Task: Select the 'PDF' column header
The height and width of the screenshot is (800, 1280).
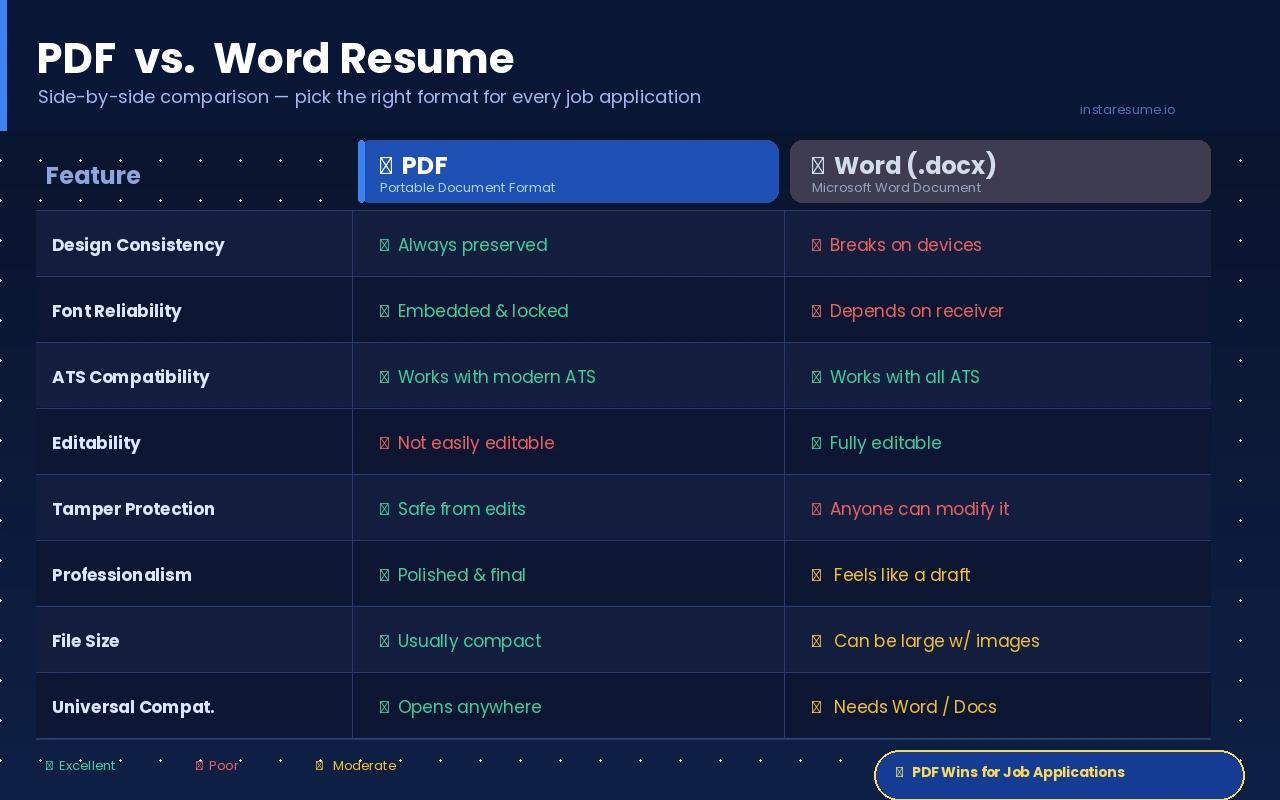Action: (x=568, y=171)
